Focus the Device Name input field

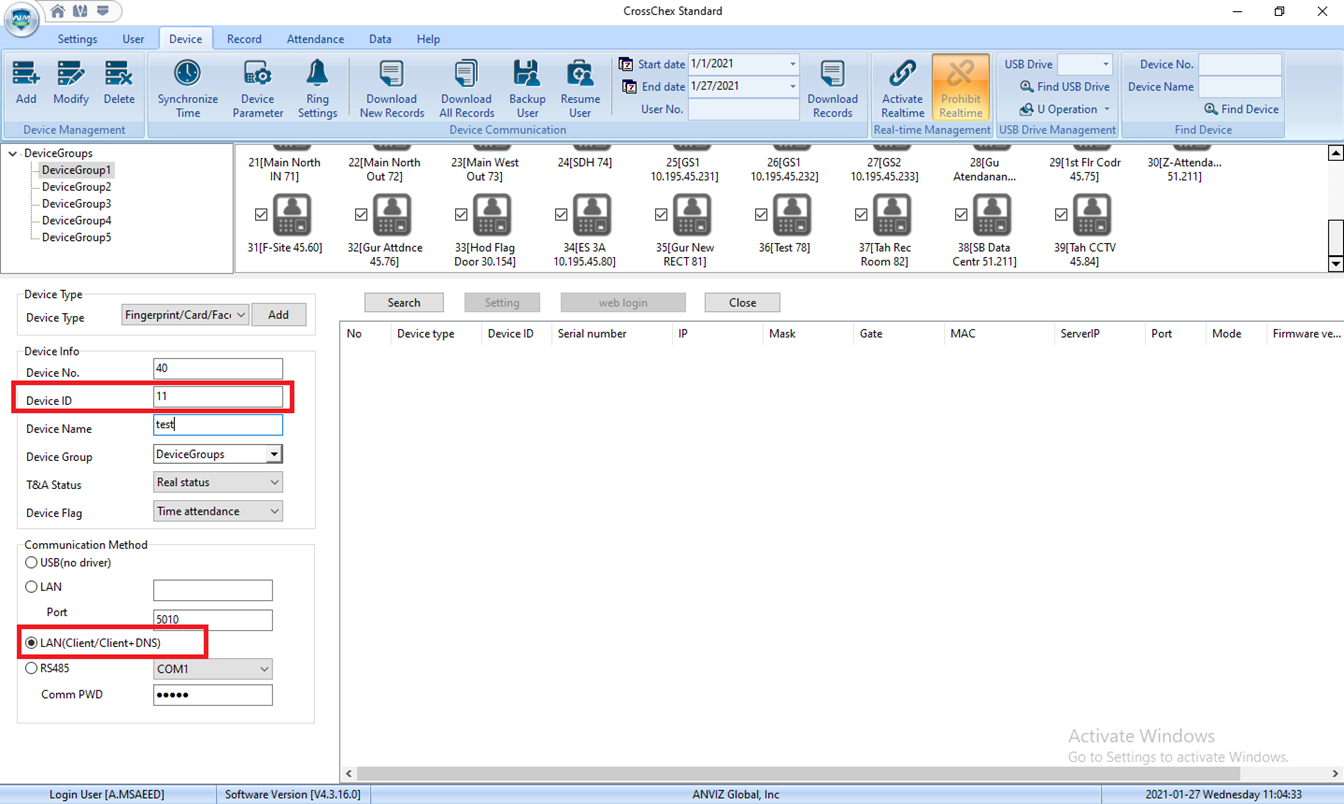click(x=218, y=424)
